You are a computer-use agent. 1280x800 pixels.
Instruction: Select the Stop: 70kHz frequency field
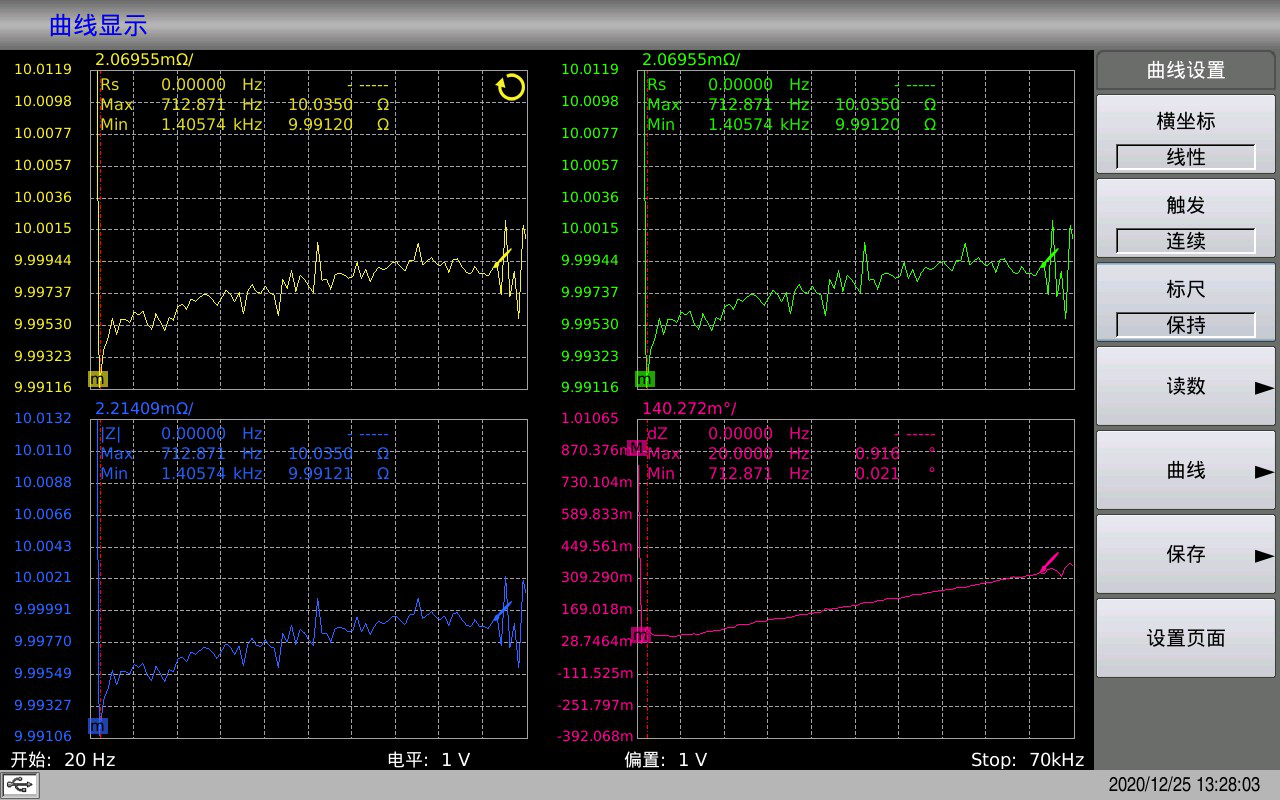[x=1027, y=760]
